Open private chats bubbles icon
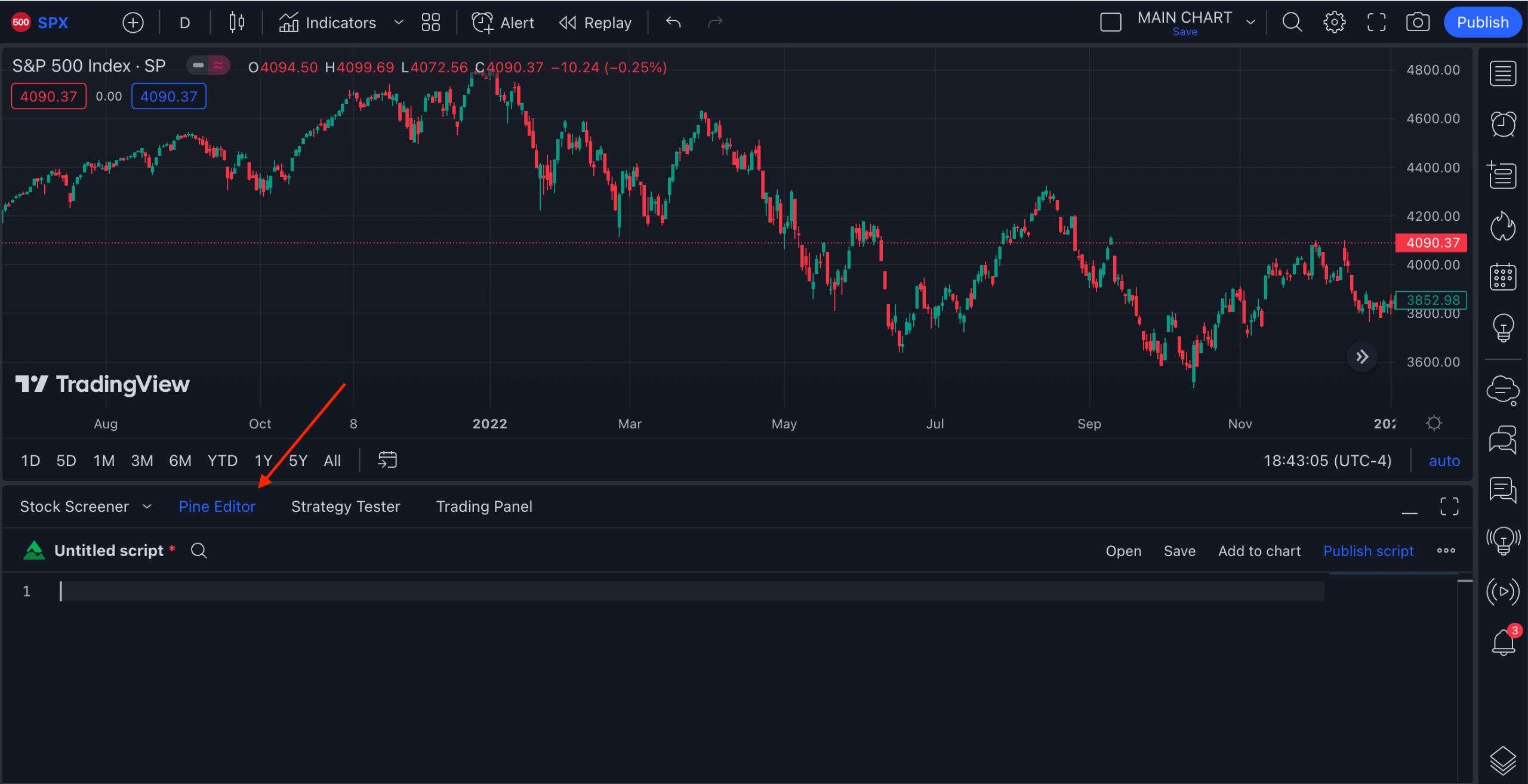The width and height of the screenshot is (1528, 784). tap(1502, 440)
